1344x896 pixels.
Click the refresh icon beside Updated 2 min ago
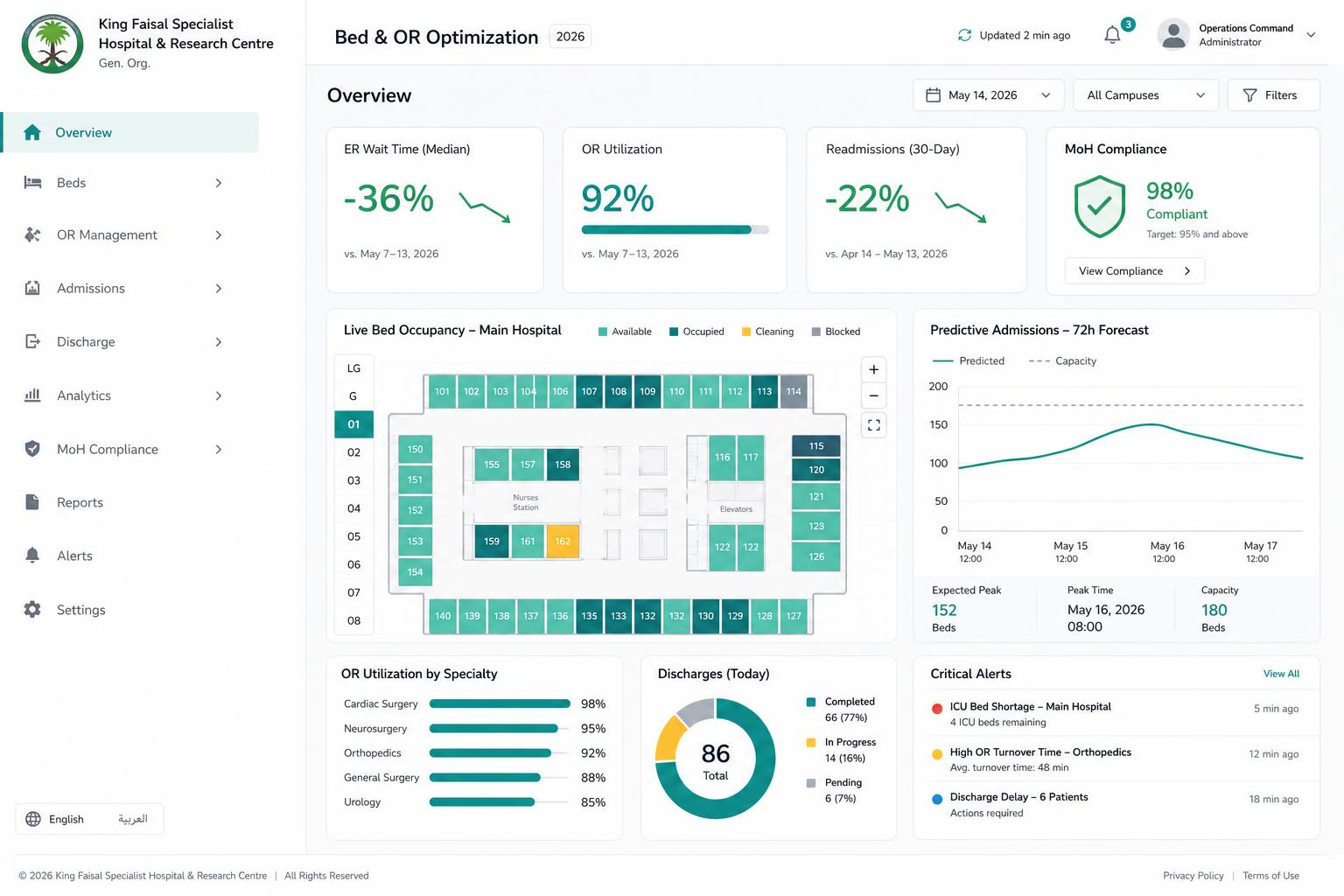[x=964, y=35]
